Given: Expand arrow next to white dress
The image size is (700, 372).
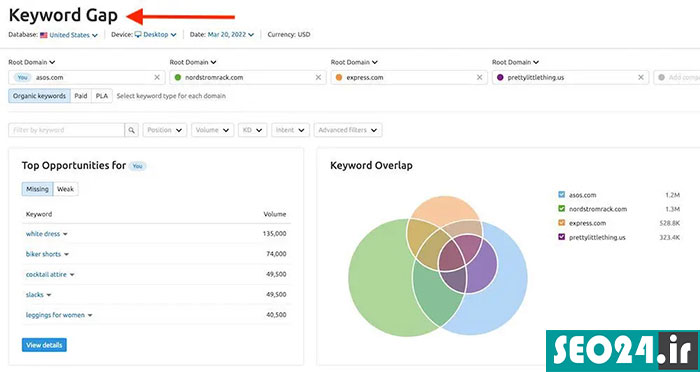Looking at the screenshot, I should pyautogui.click(x=65, y=234).
